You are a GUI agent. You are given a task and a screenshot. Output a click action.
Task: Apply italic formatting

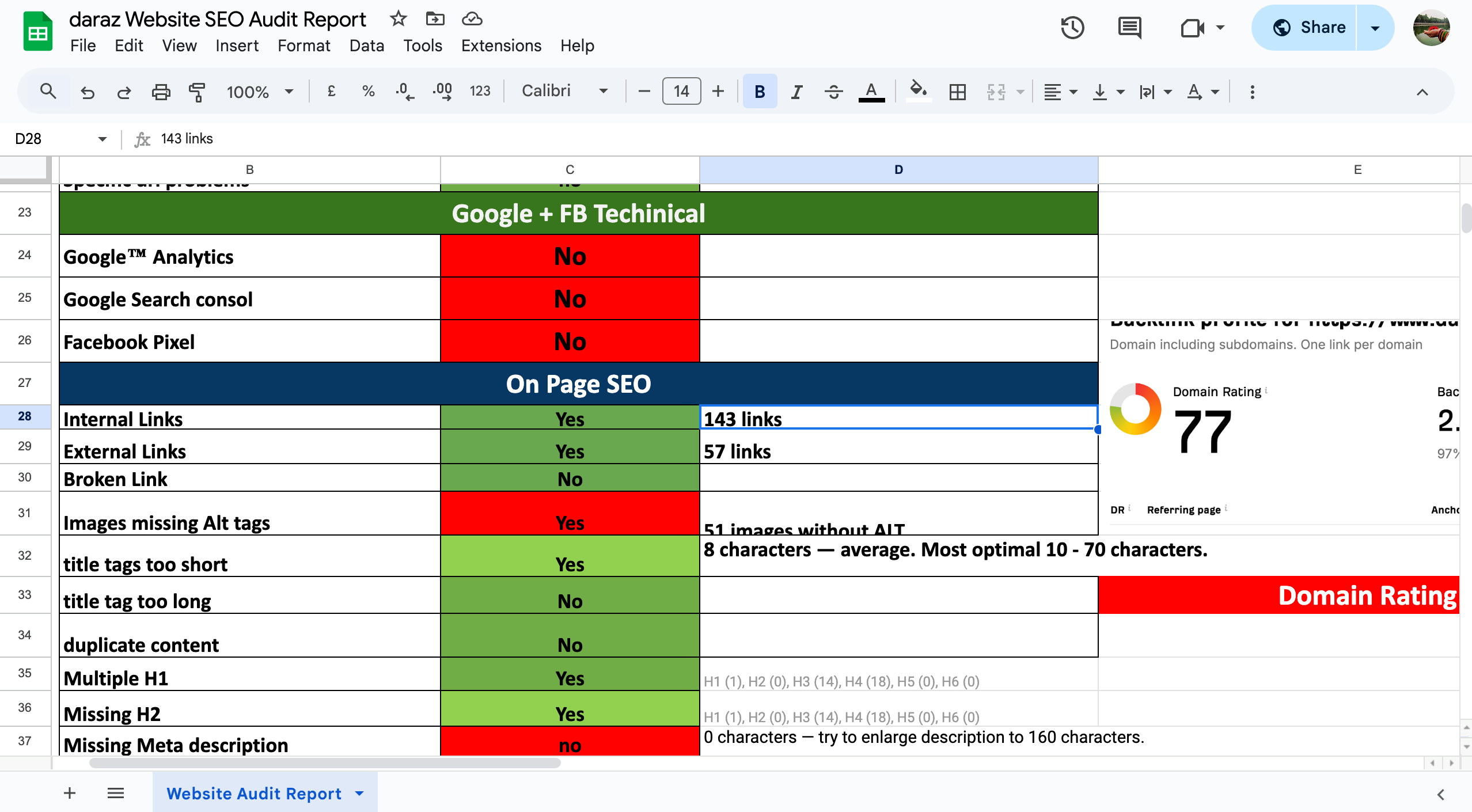(796, 91)
